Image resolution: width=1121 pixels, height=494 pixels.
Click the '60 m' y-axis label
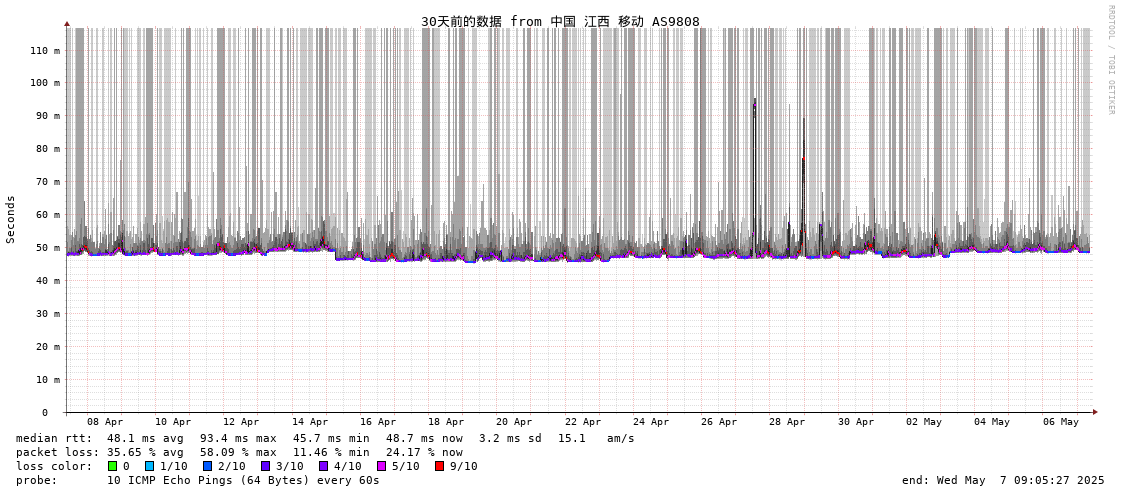(x=48, y=214)
